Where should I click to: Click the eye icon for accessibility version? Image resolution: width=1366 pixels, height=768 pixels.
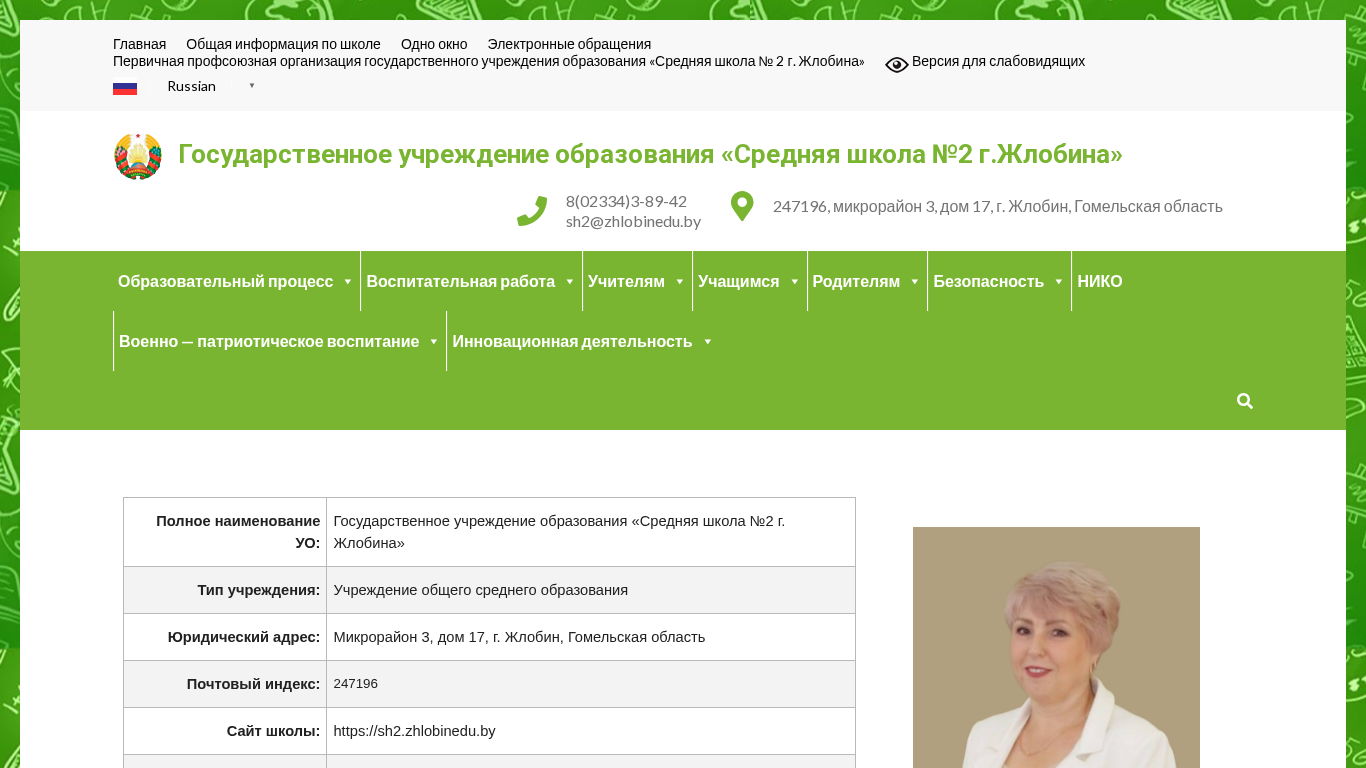pos(896,64)
